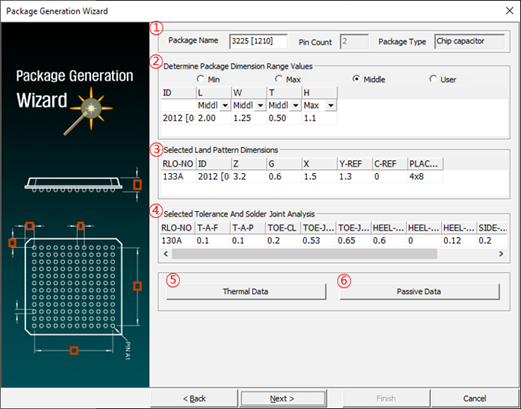This screenshot has width=521, height=409.
Task: Click the package side-view profile diagram
Action: (x=73, y=184)
